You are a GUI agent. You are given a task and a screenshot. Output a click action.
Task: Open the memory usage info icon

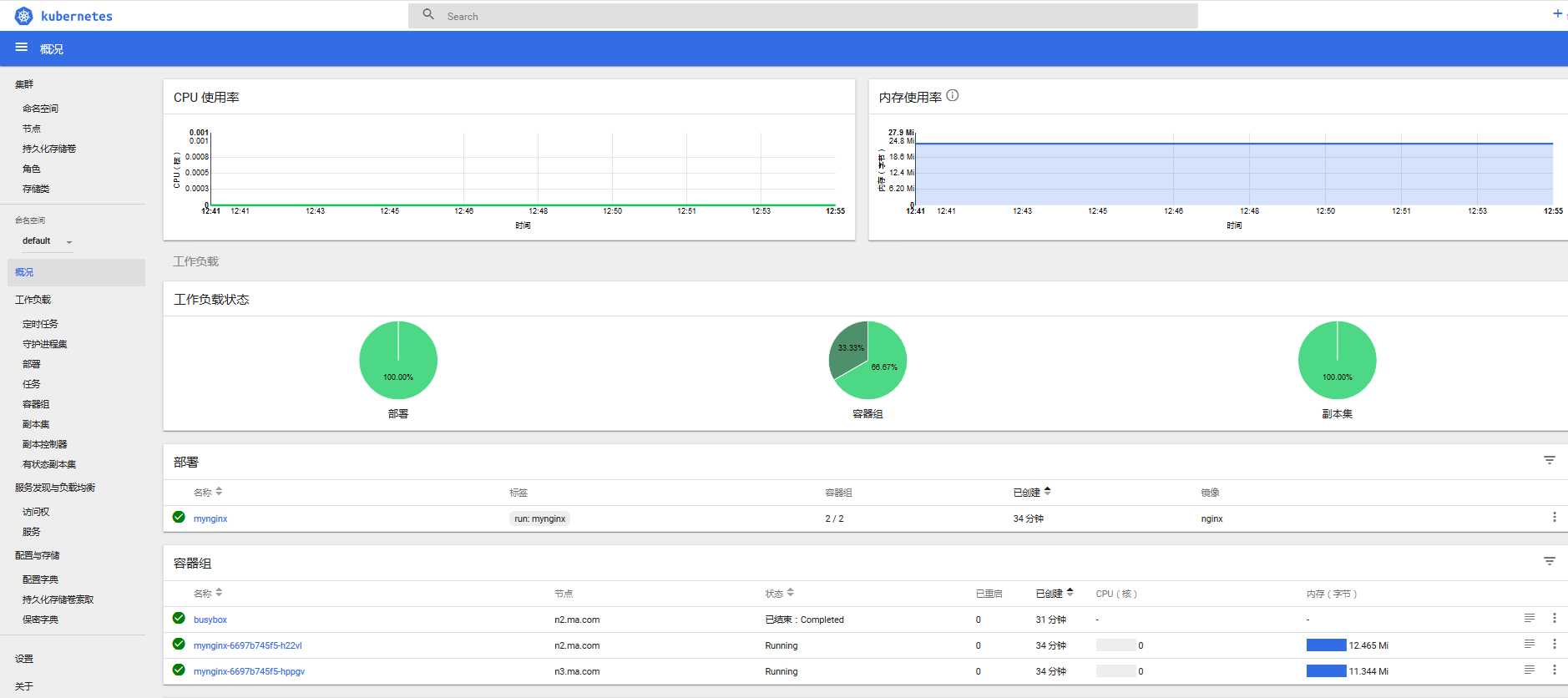(x=953, y=95)
